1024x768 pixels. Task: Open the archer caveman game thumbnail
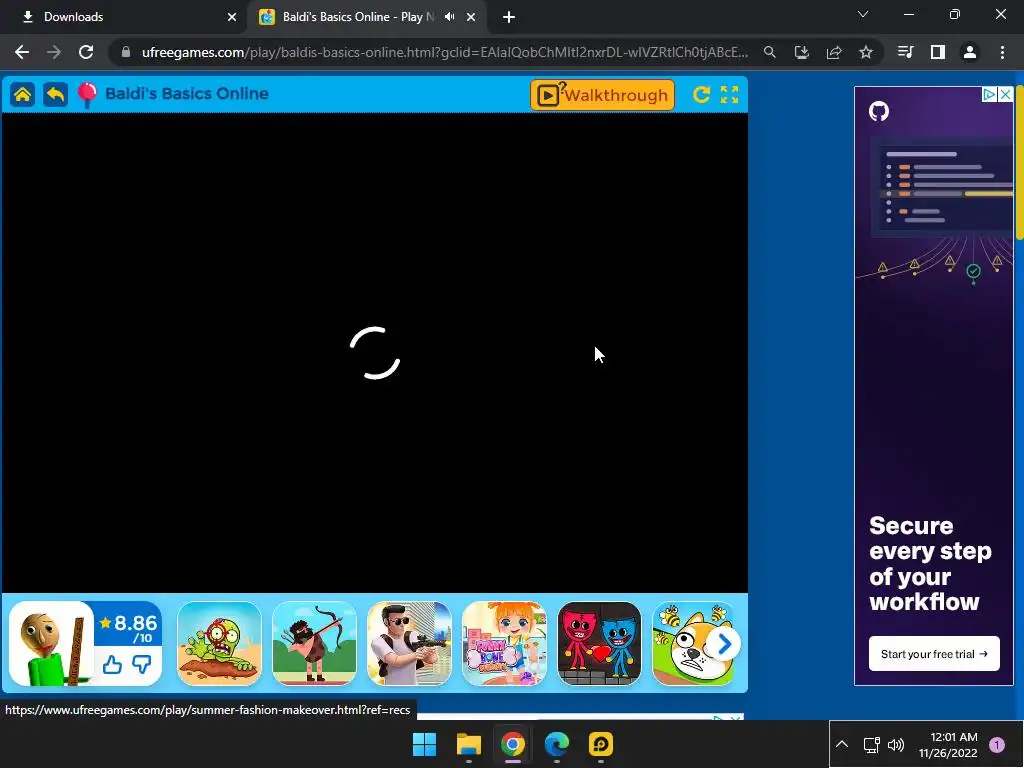tap(314, 643)
